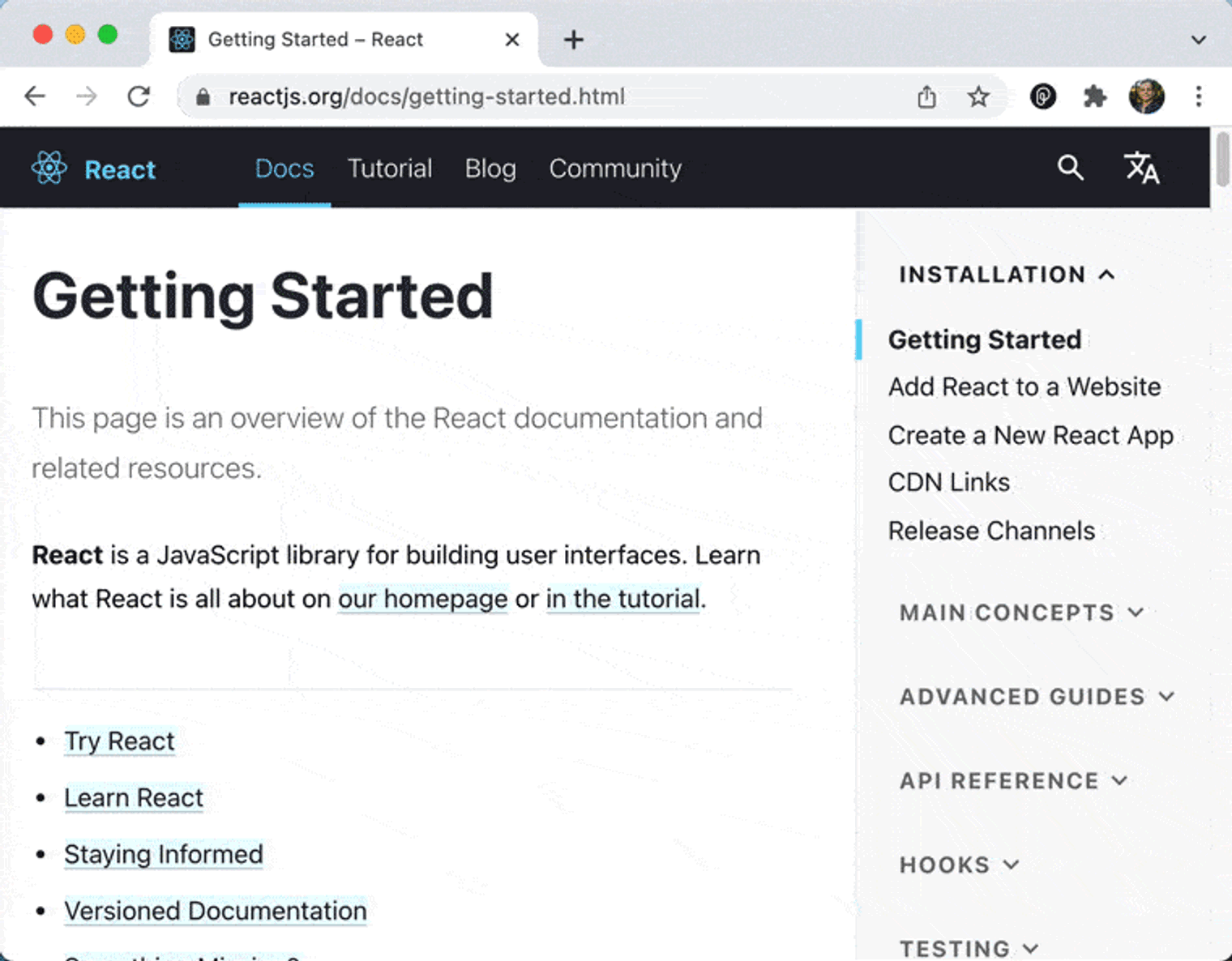This screenshot has height=961, width=1232.
Task: Open the circular P extension icon
Action: 1042,96
